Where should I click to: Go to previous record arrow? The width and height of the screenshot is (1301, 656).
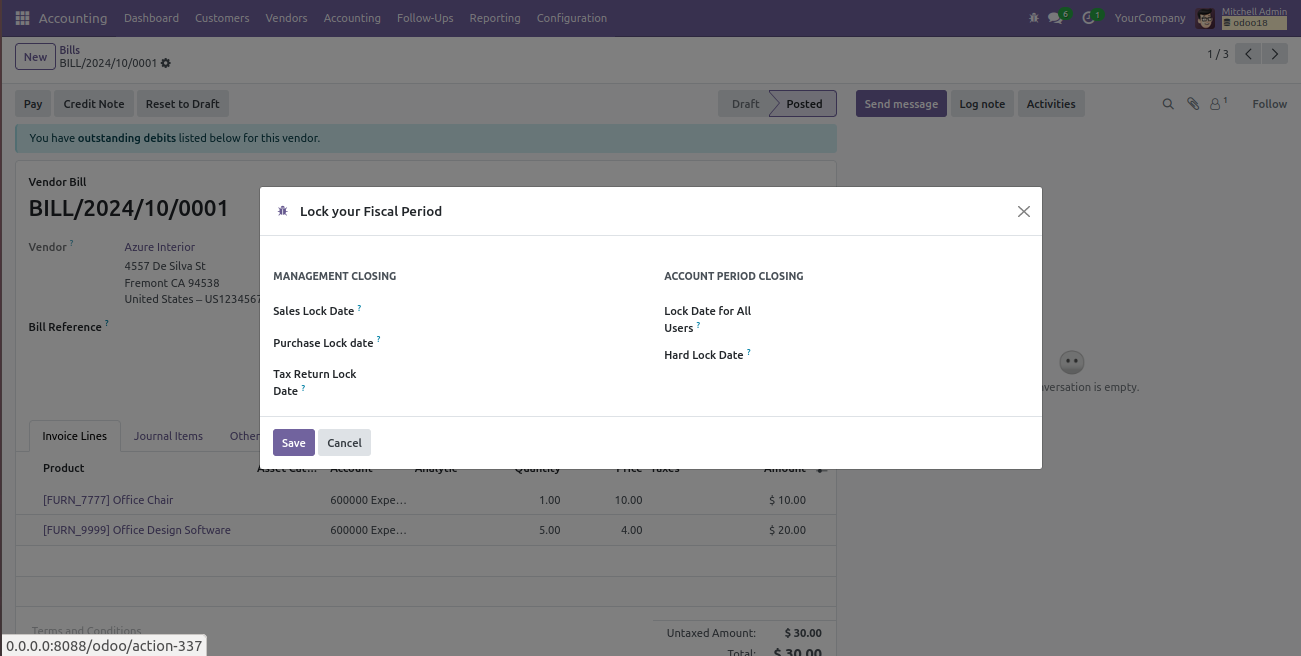[x=1248, y=54]
